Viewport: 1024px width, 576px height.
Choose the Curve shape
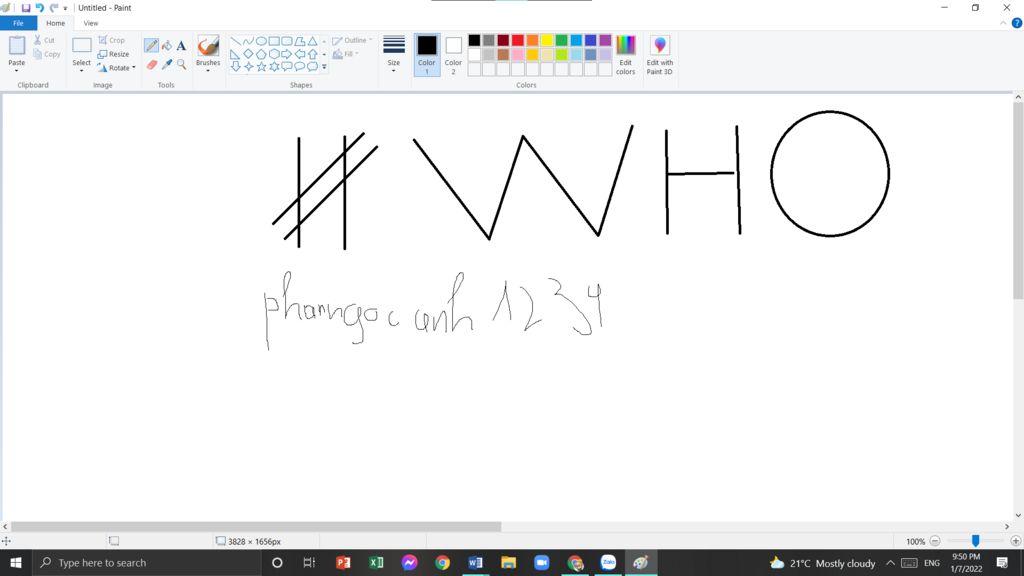tap(248, 41)
